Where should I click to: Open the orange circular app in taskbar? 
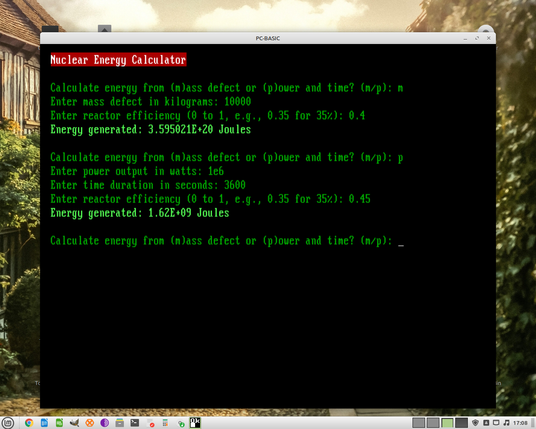[90, 423]
